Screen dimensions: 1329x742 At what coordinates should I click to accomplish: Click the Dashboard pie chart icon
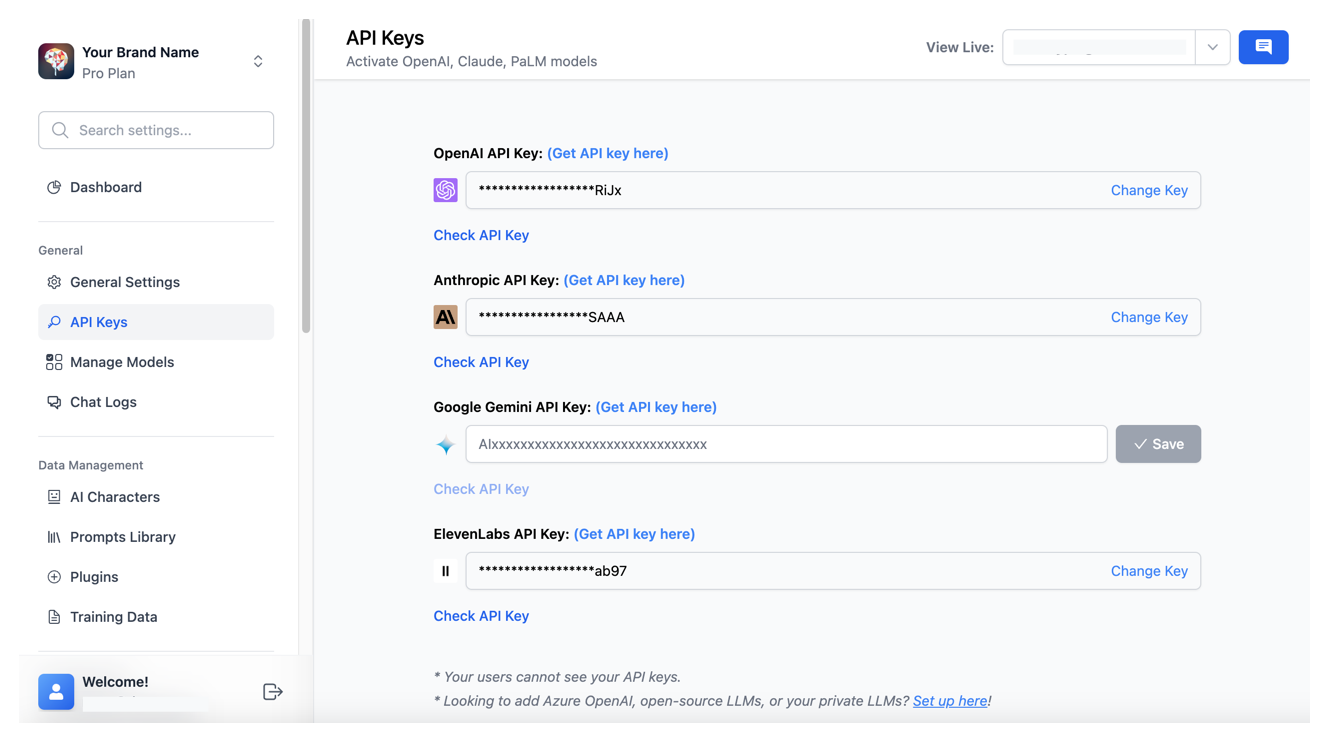(x=54, y=187)
